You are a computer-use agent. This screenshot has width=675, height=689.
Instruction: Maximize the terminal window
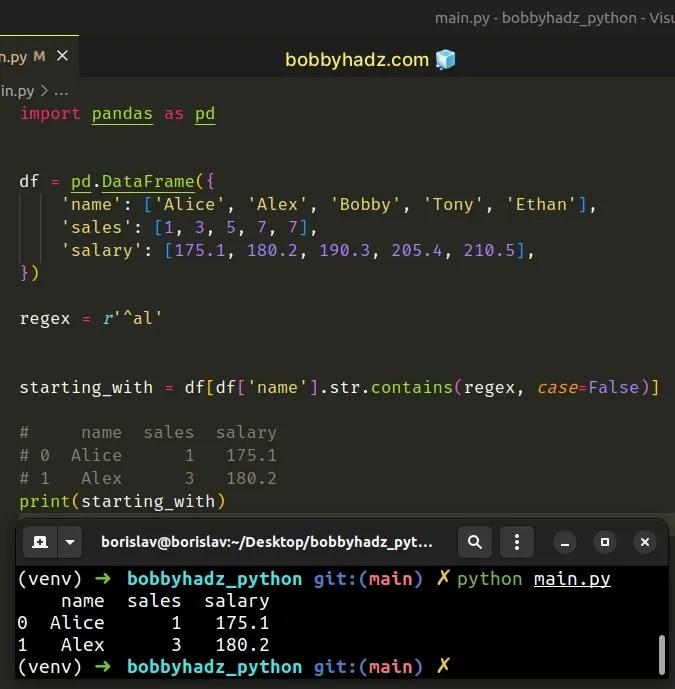pos(605,542)
